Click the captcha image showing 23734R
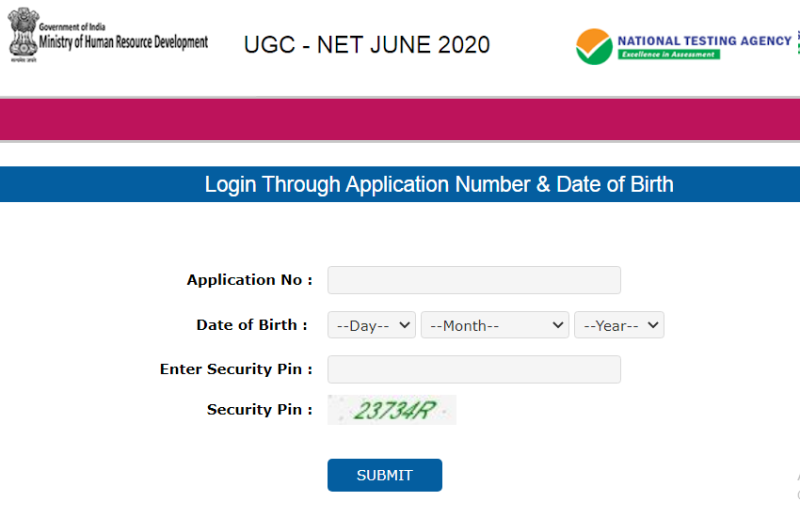Screen dimensions: 800x517 coord(392,410)
